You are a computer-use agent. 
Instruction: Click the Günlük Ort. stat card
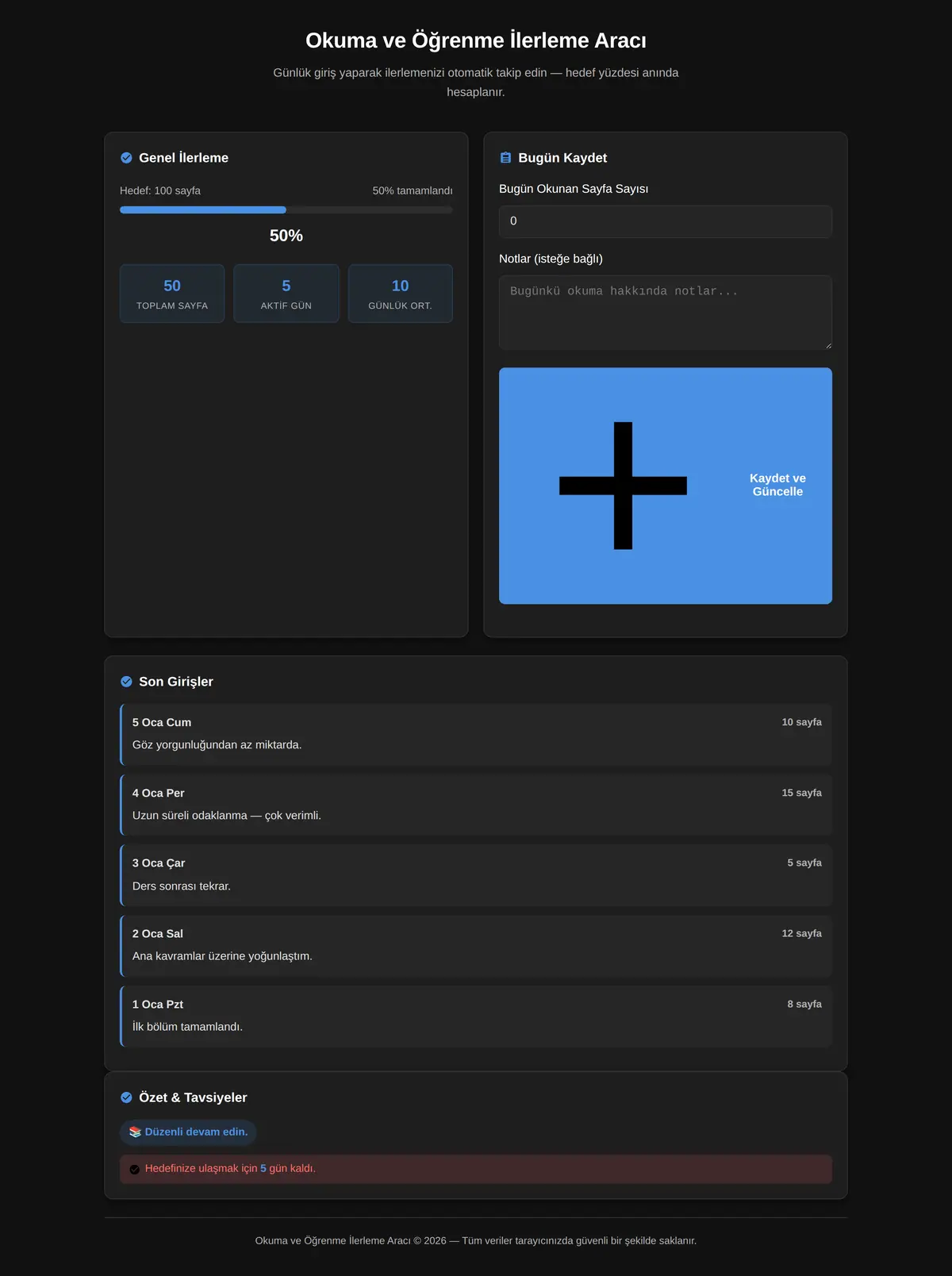[401, 294]
